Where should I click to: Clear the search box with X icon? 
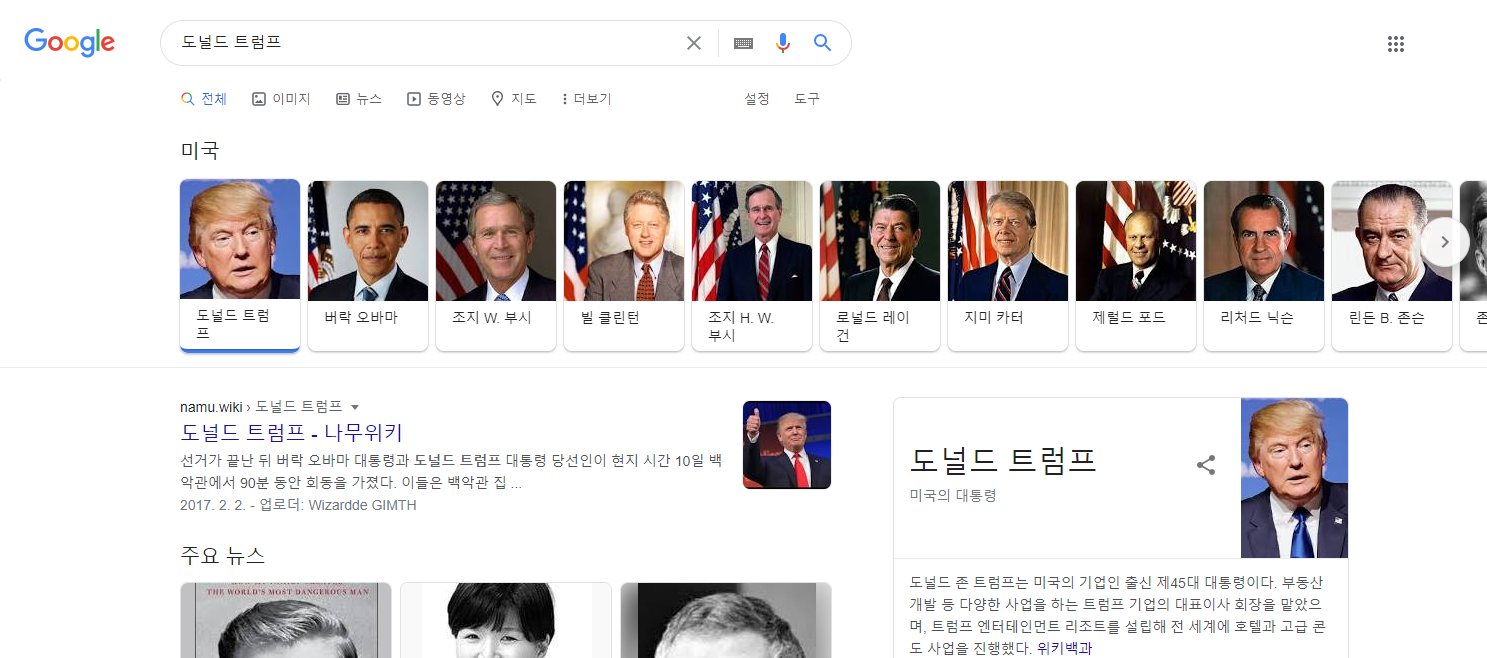(694, 43)
